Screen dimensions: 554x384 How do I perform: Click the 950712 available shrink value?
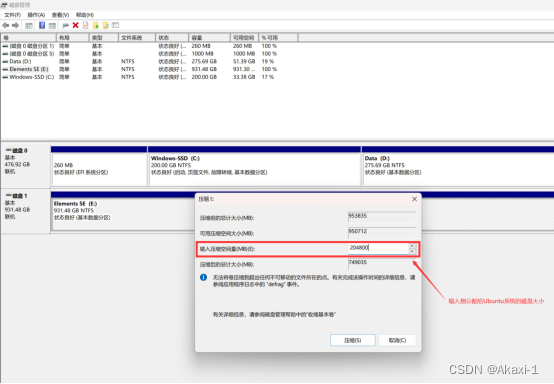[358, 231]
